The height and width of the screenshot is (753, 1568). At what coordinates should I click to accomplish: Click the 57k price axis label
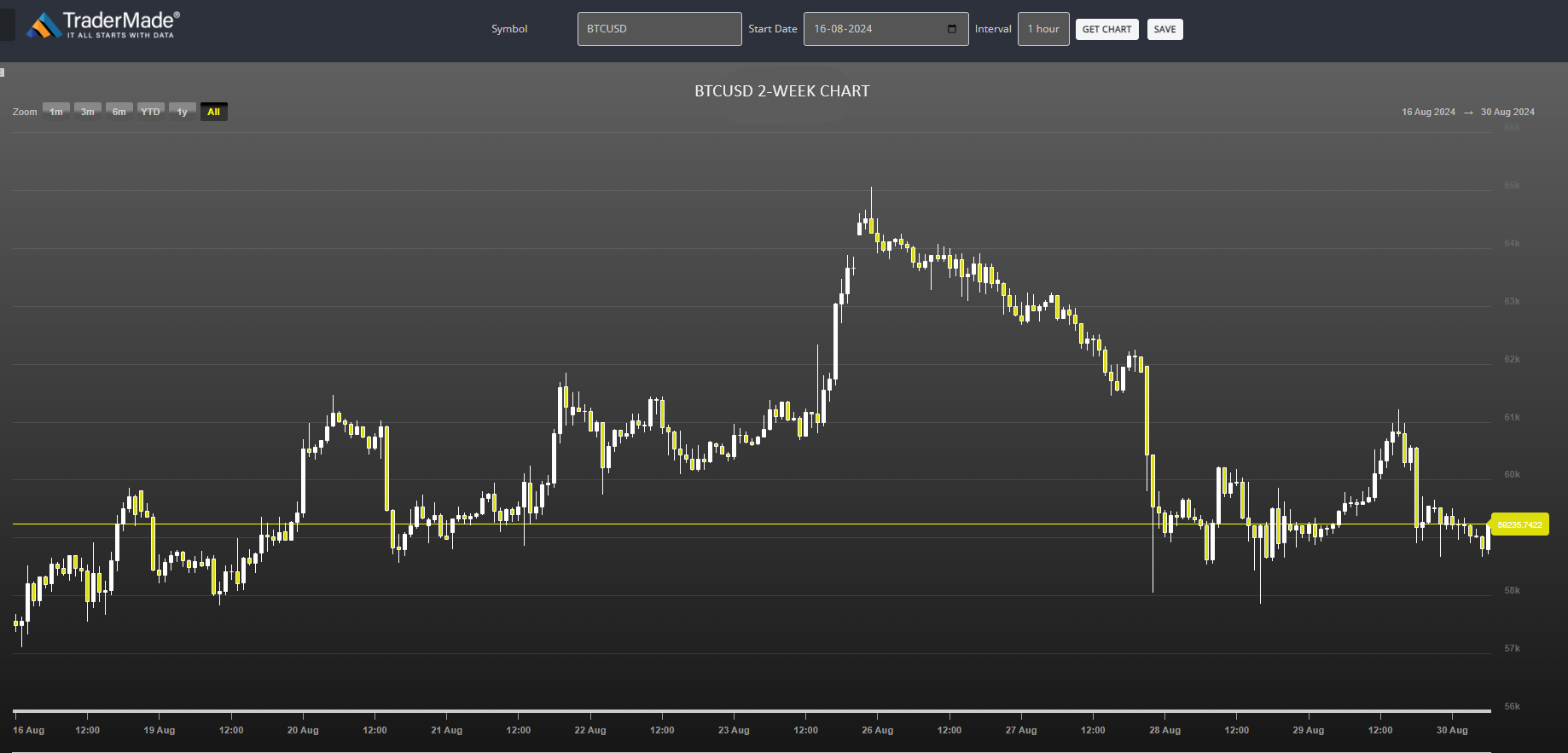[1512, 648]
